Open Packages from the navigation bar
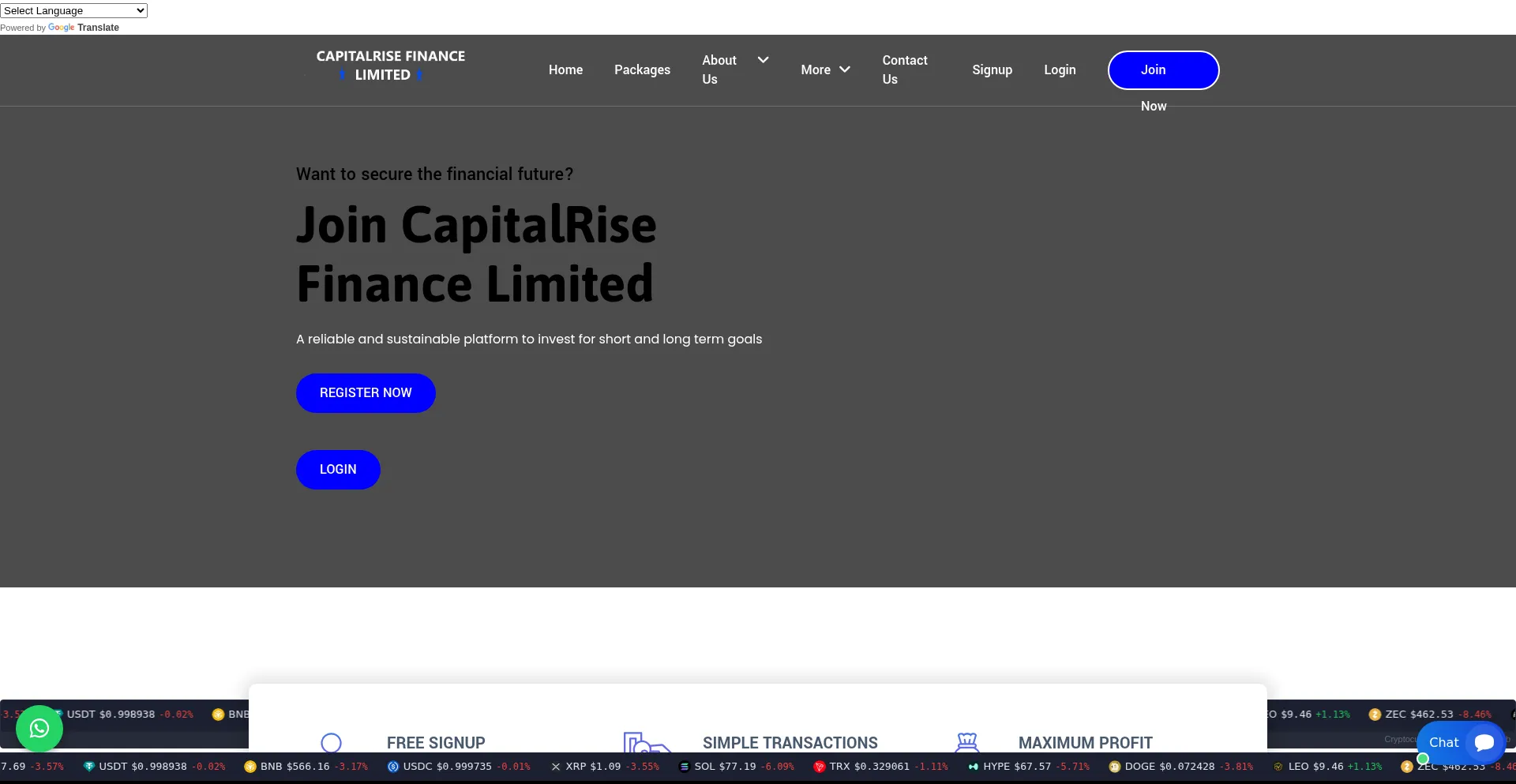1516x784 pixels. coord(642,69)
